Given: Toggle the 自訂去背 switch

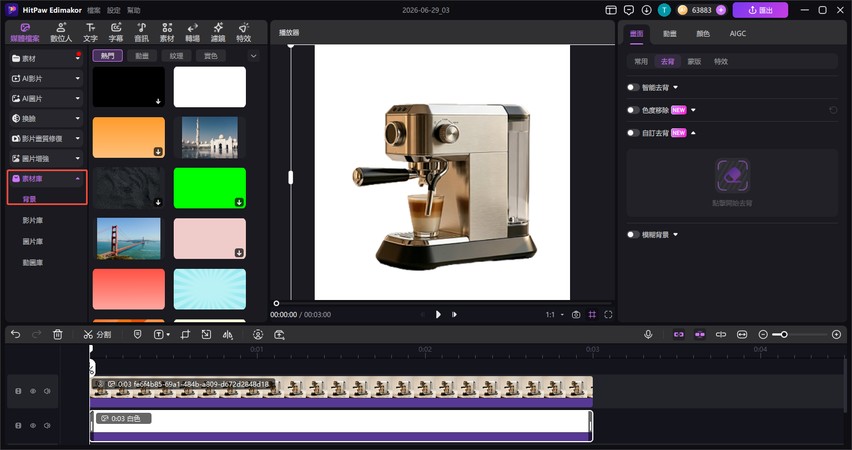Looking at the screenshot, I should tap(633, 133).
